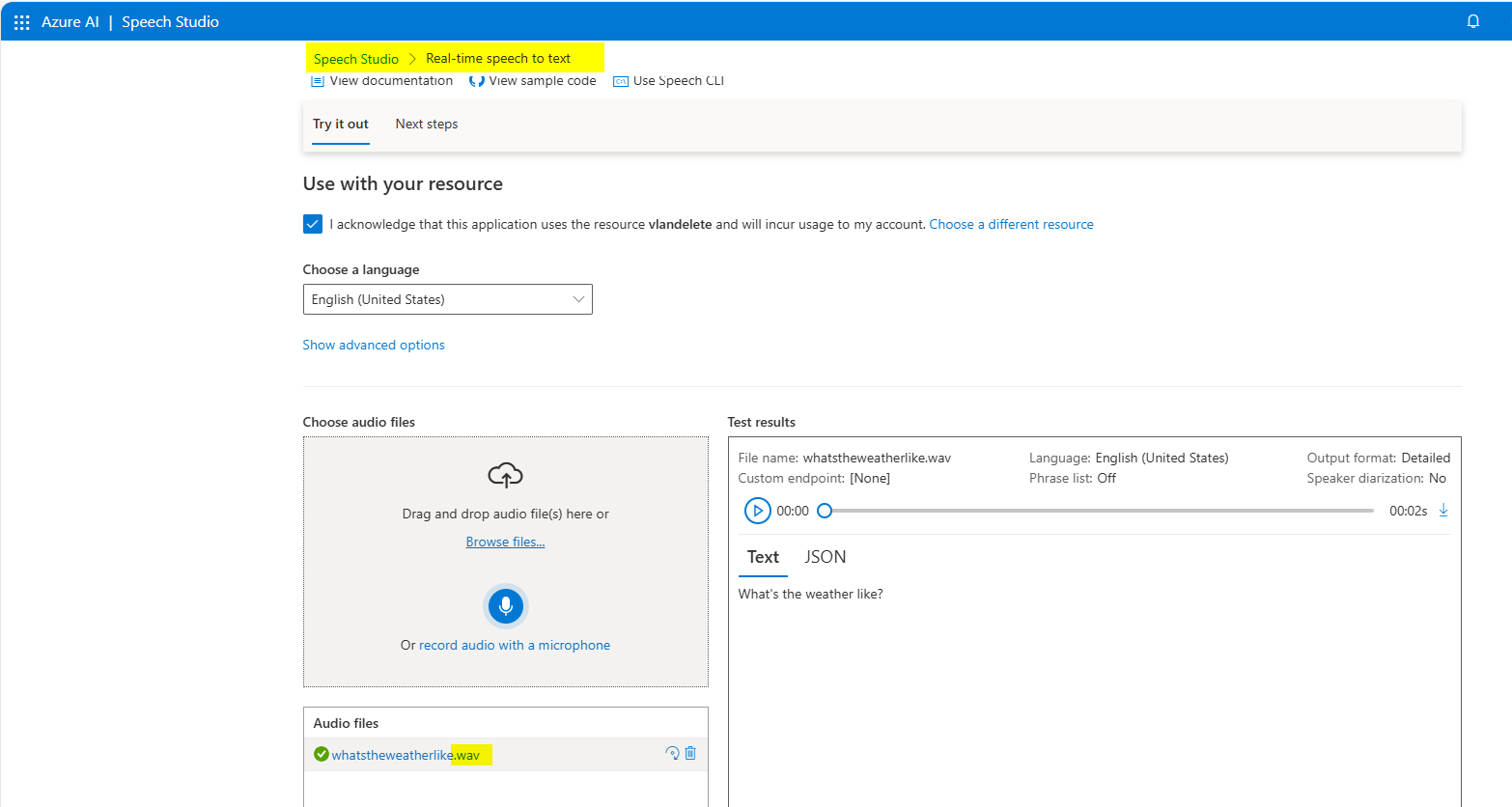Start recording with the microphone button
This screenshot has width=1512, height=807.
pyautogui.click(x=505, y=606)
